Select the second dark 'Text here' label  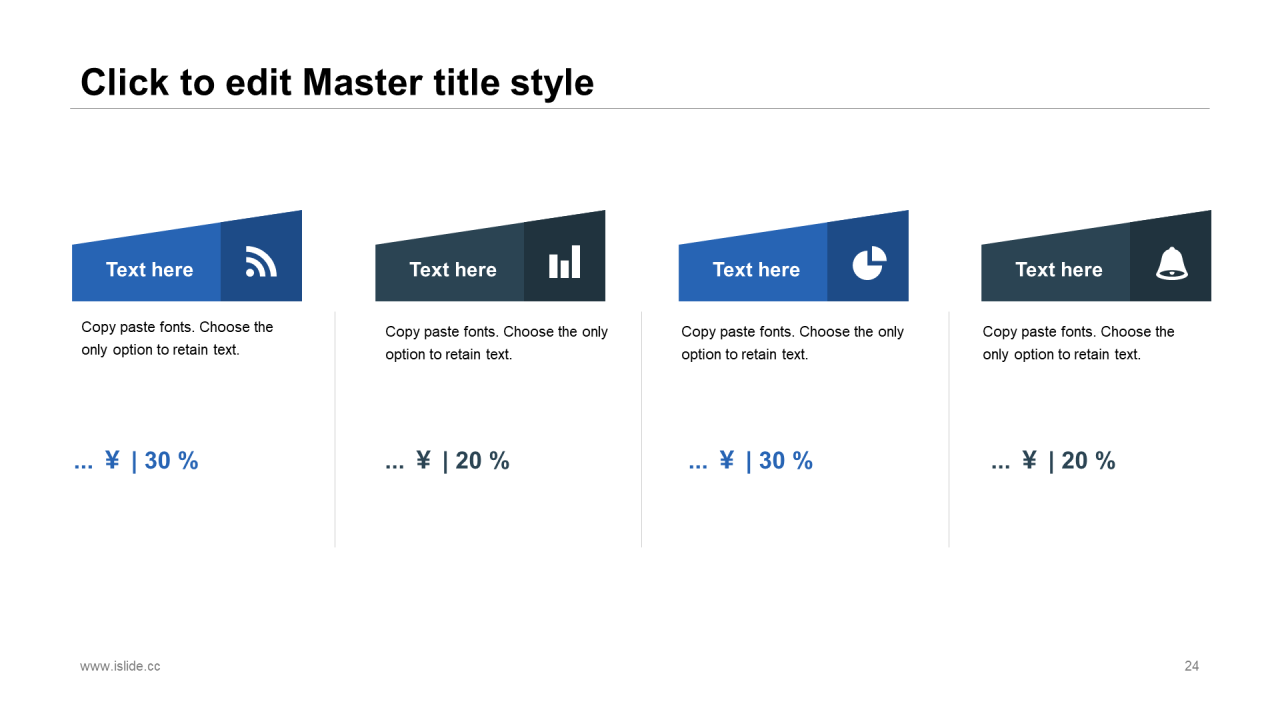pyautogui.click(x=452, y=270)
